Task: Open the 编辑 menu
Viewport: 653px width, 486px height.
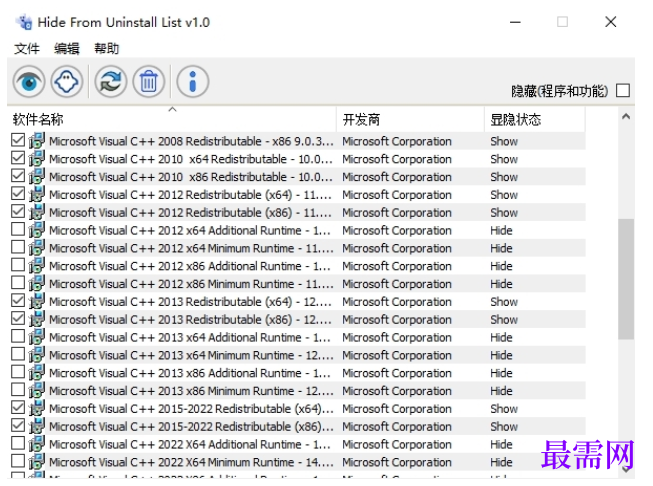Action: 67,49
